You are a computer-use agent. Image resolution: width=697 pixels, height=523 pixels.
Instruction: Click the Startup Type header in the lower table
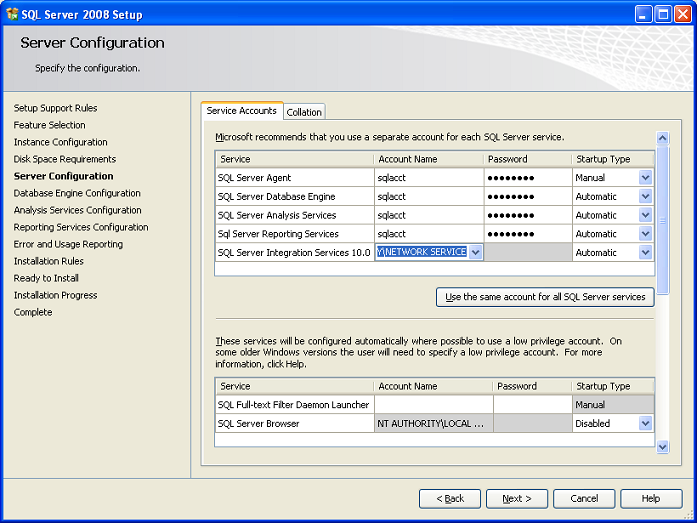pyautogui.click(x=613, y=386)
